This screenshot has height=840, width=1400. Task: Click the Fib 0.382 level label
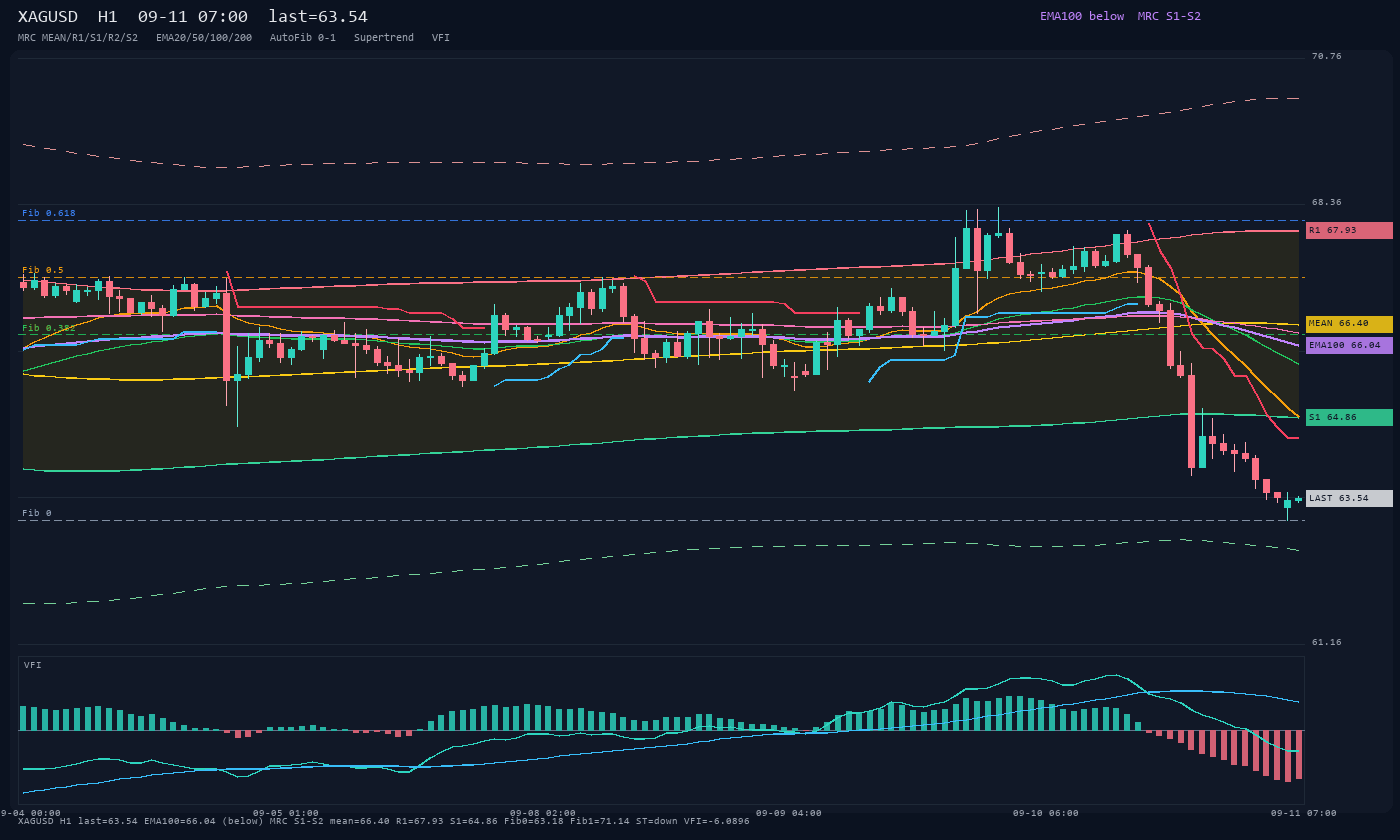pyautogui.click(x=49, y=328)
